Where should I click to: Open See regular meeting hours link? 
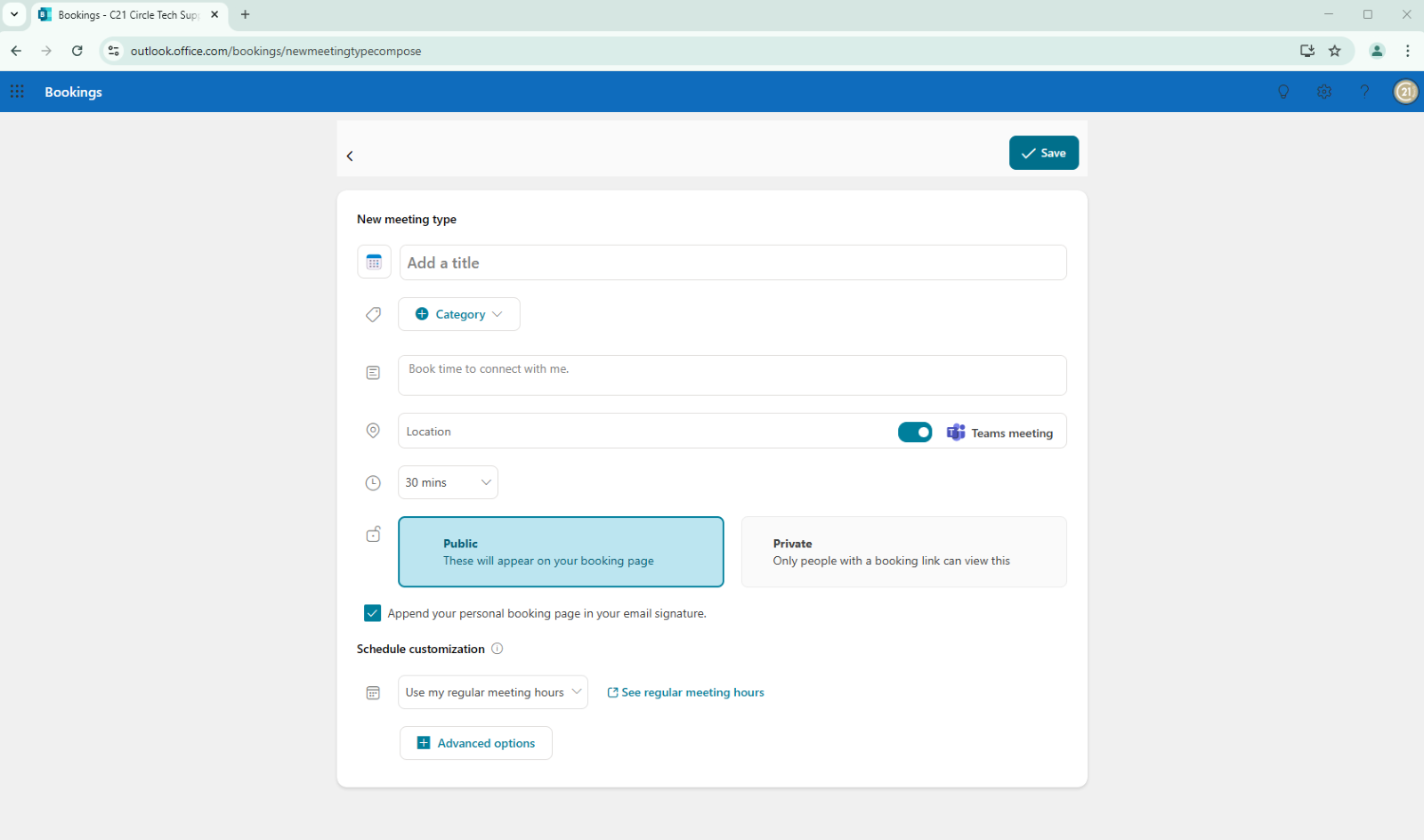[685, 692]
